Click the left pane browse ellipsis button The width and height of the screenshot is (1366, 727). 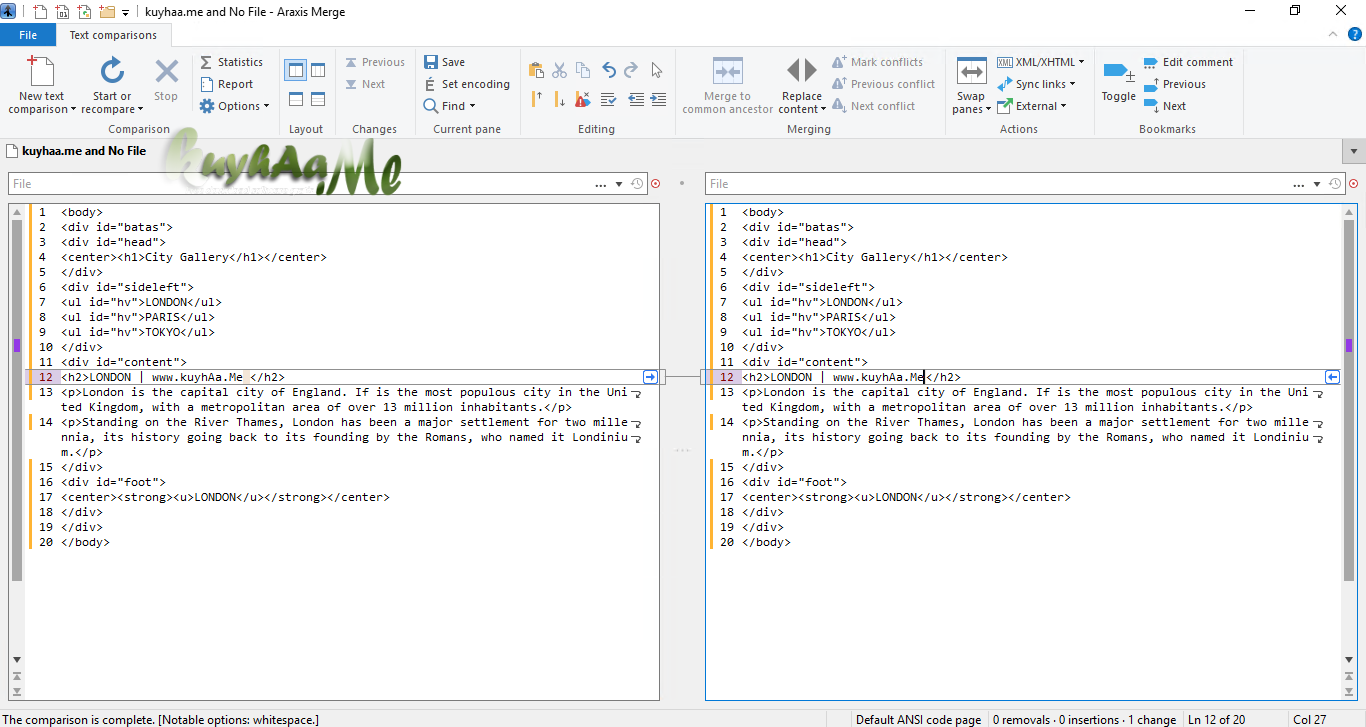[x=601, y=184]
